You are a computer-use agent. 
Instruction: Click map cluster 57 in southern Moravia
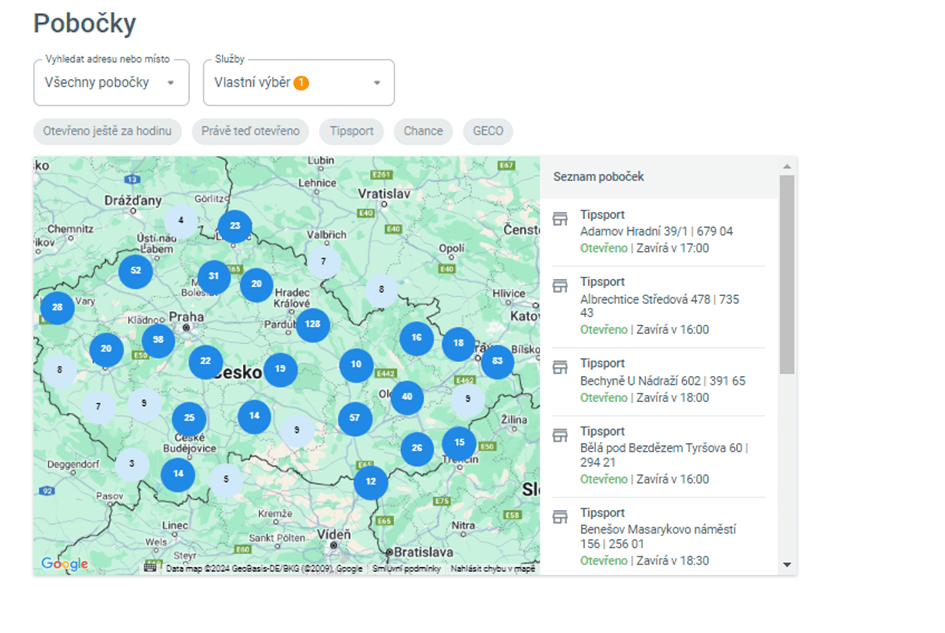[x=354, y=418]
